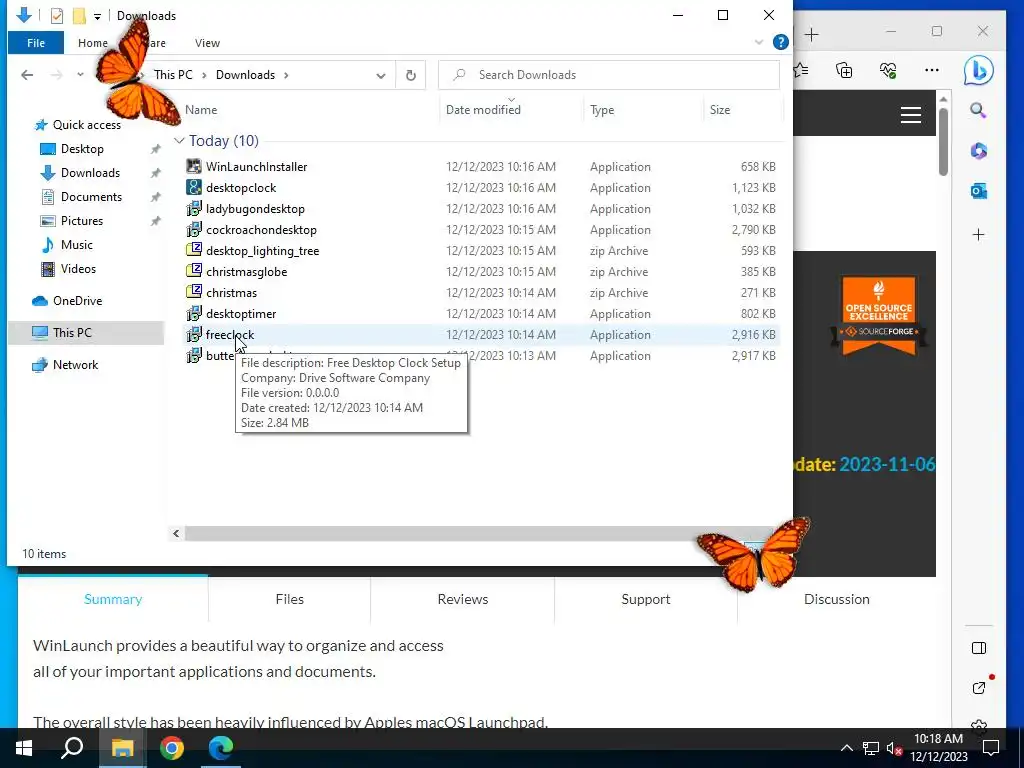Image resolution: width=1024 pixels, height=768 pixels.
Task: Click the horizontal scrollbar in Explorer
Action: click(478, 534)
